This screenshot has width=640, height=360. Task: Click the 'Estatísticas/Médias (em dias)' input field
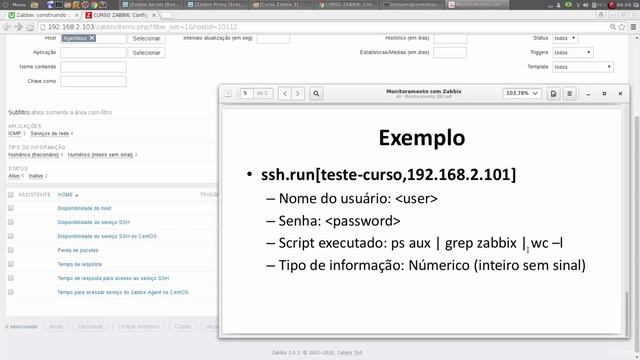[x=450, y=53]
